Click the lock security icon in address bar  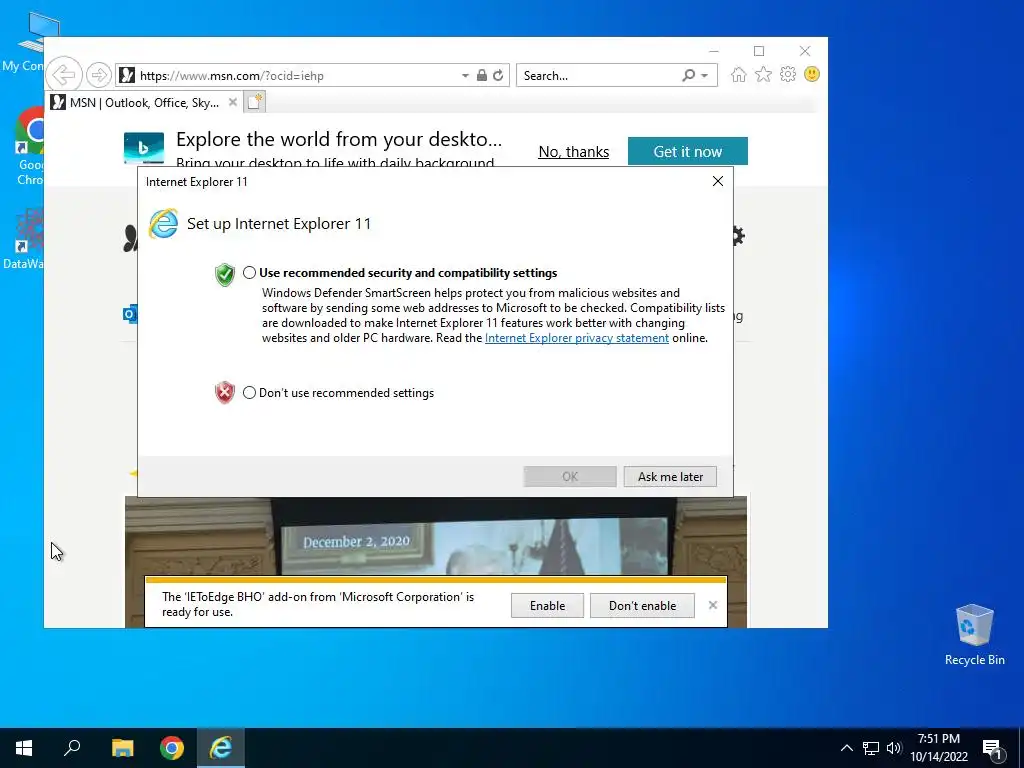(x=481, y=75)
